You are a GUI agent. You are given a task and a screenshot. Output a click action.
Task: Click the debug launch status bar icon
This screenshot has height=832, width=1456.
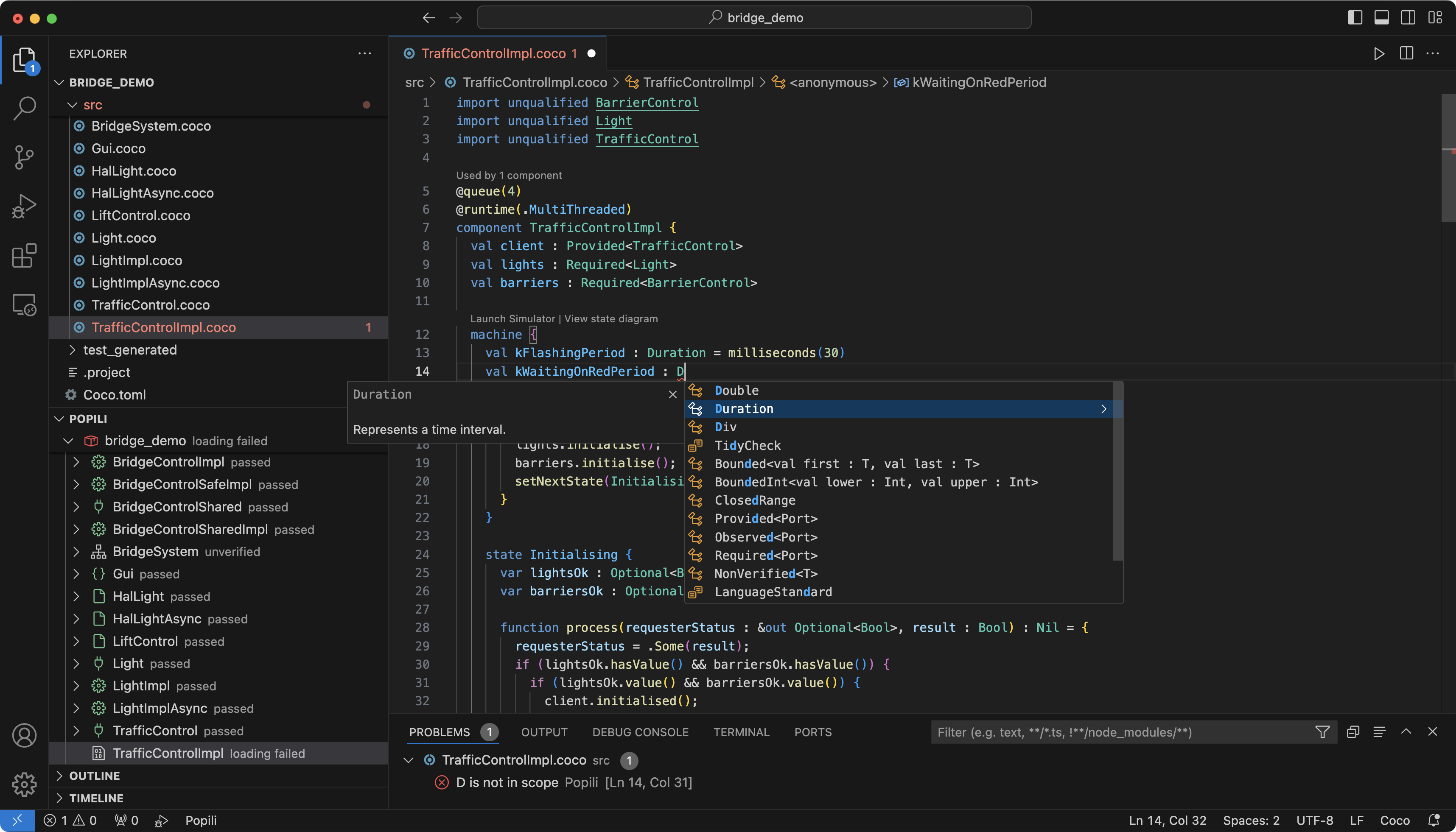[x=161, y=821]
